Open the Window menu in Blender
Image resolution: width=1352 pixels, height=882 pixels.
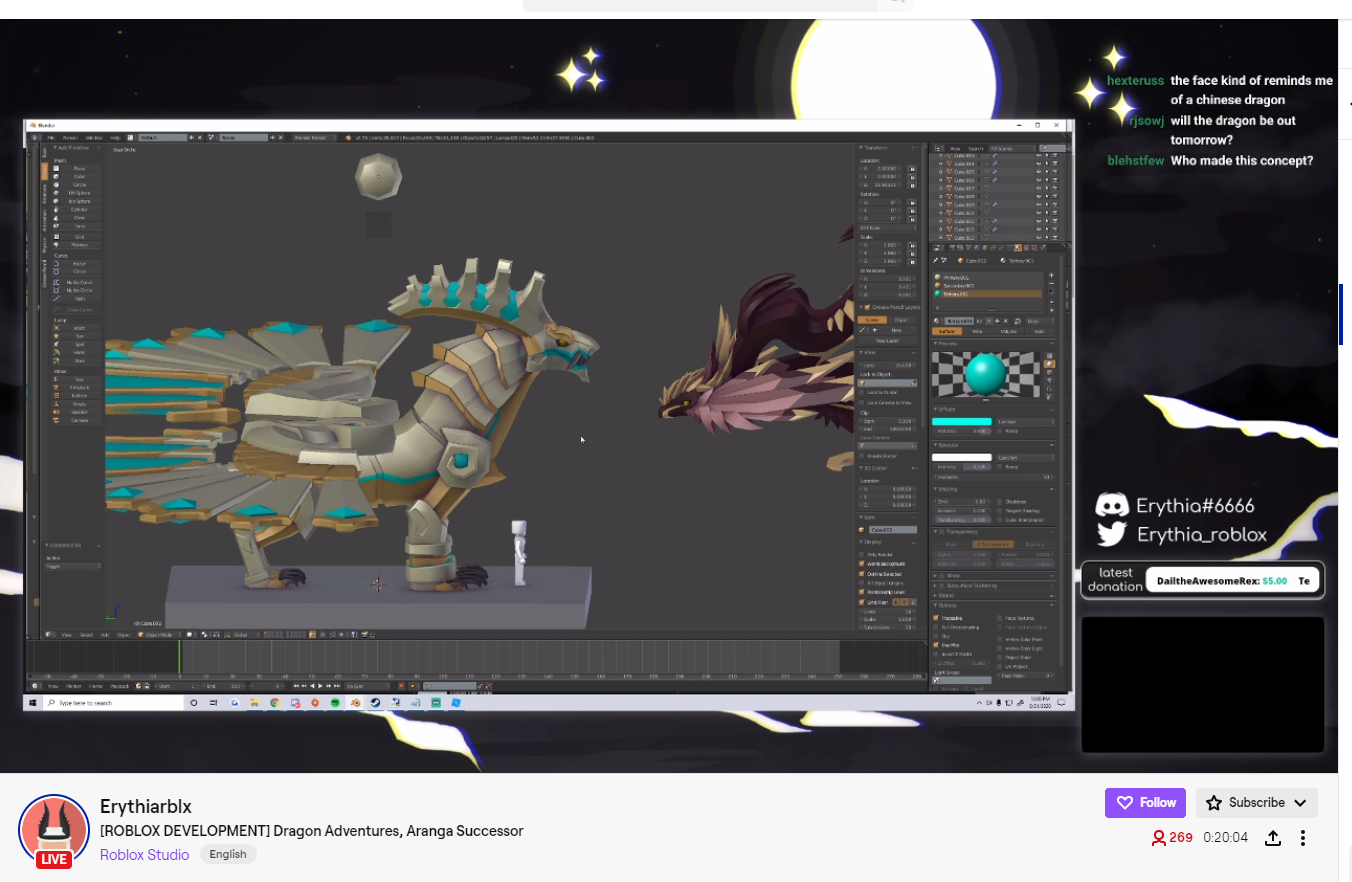tap(94, 137)
